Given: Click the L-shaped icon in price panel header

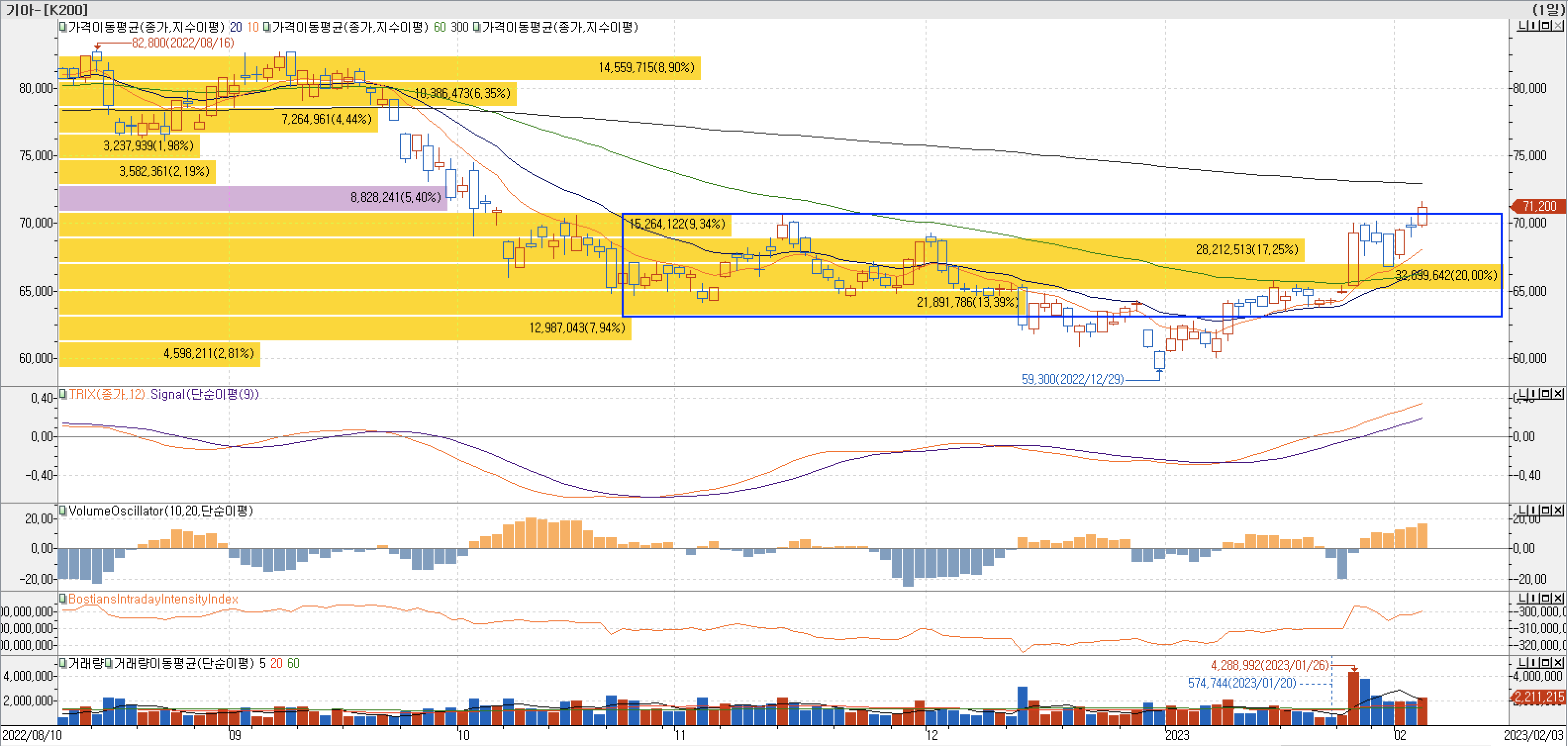Looking at the screenshot, I should (1523, 26).
